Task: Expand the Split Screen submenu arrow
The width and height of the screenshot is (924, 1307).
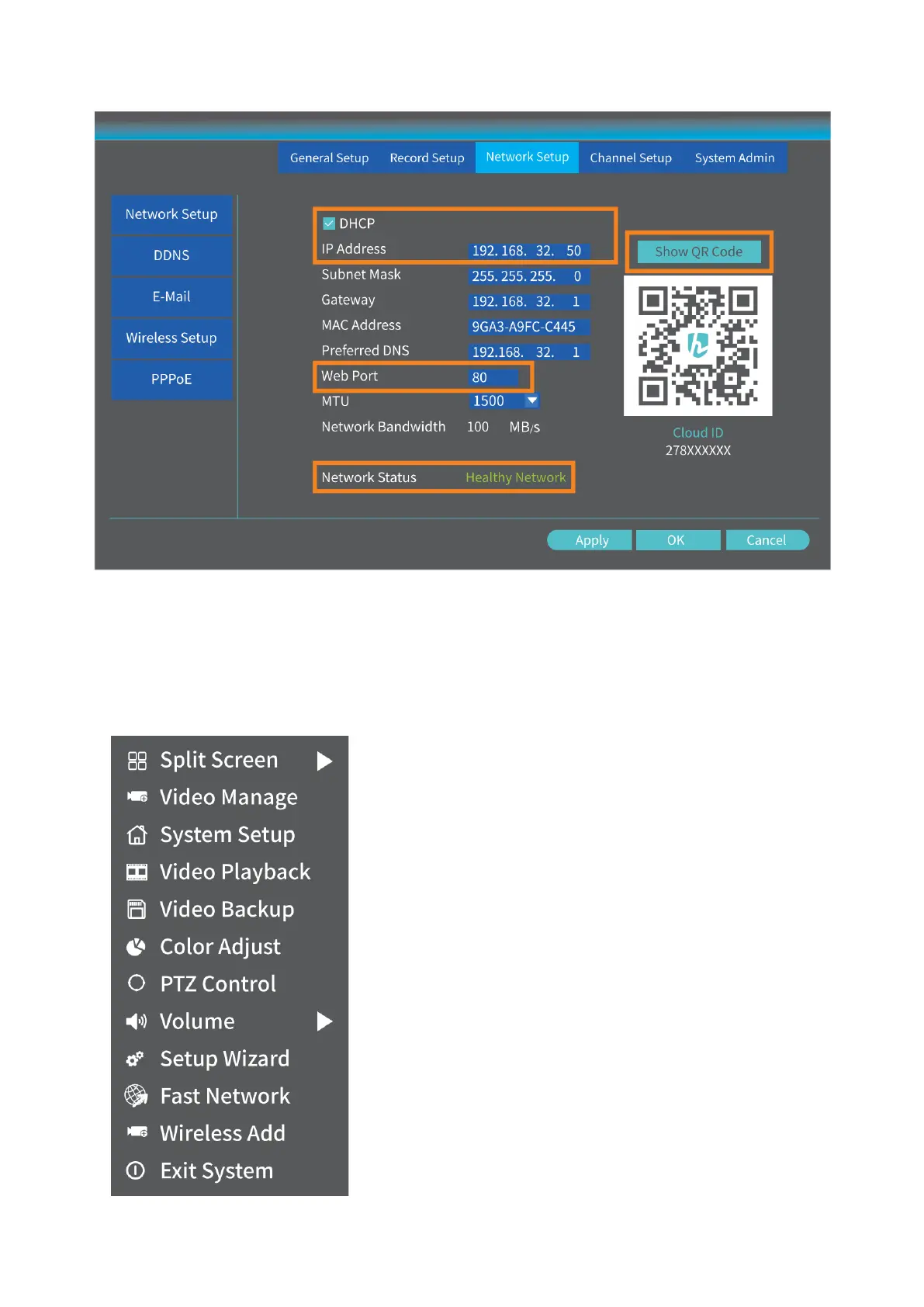Action: 325,761
